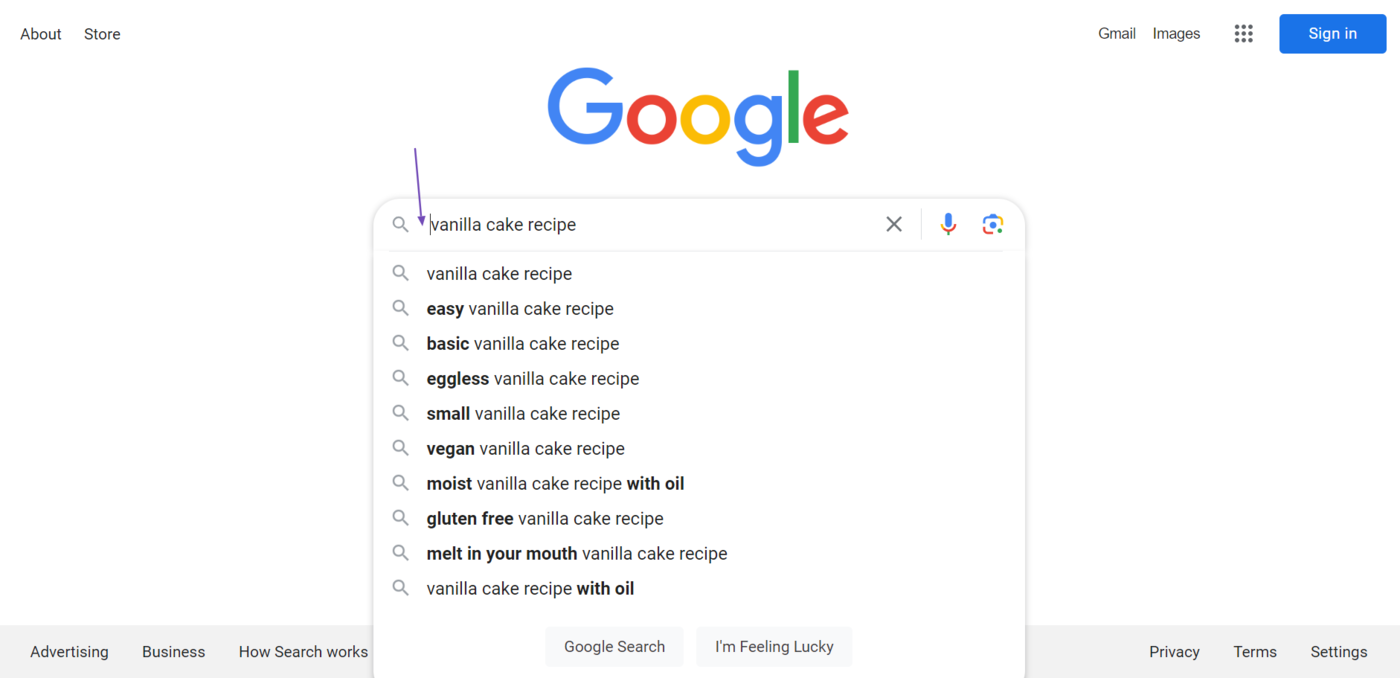Image resolution: width=1400 pixels, height=678 pixels.
Task: Open the Settings footer option
Action: pyautogui.click(x=1338, y=651)
